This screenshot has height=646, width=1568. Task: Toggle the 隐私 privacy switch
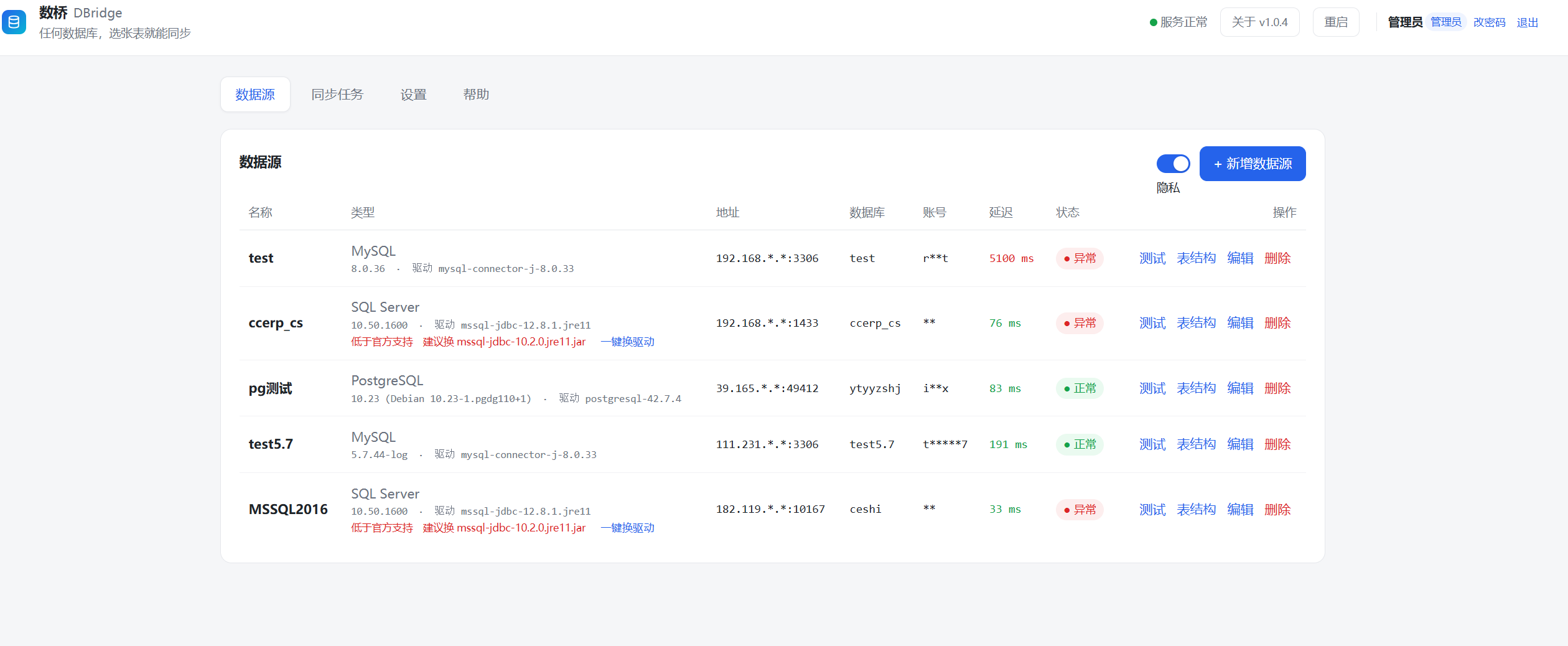(1173, 164)
